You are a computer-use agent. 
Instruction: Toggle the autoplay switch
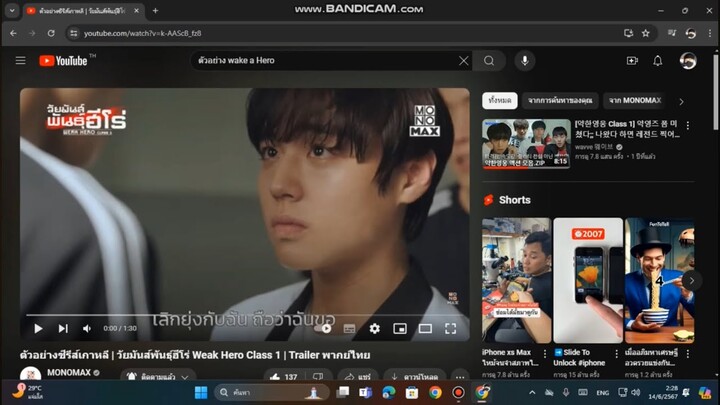pyautogui.click(x=323, y=328)
